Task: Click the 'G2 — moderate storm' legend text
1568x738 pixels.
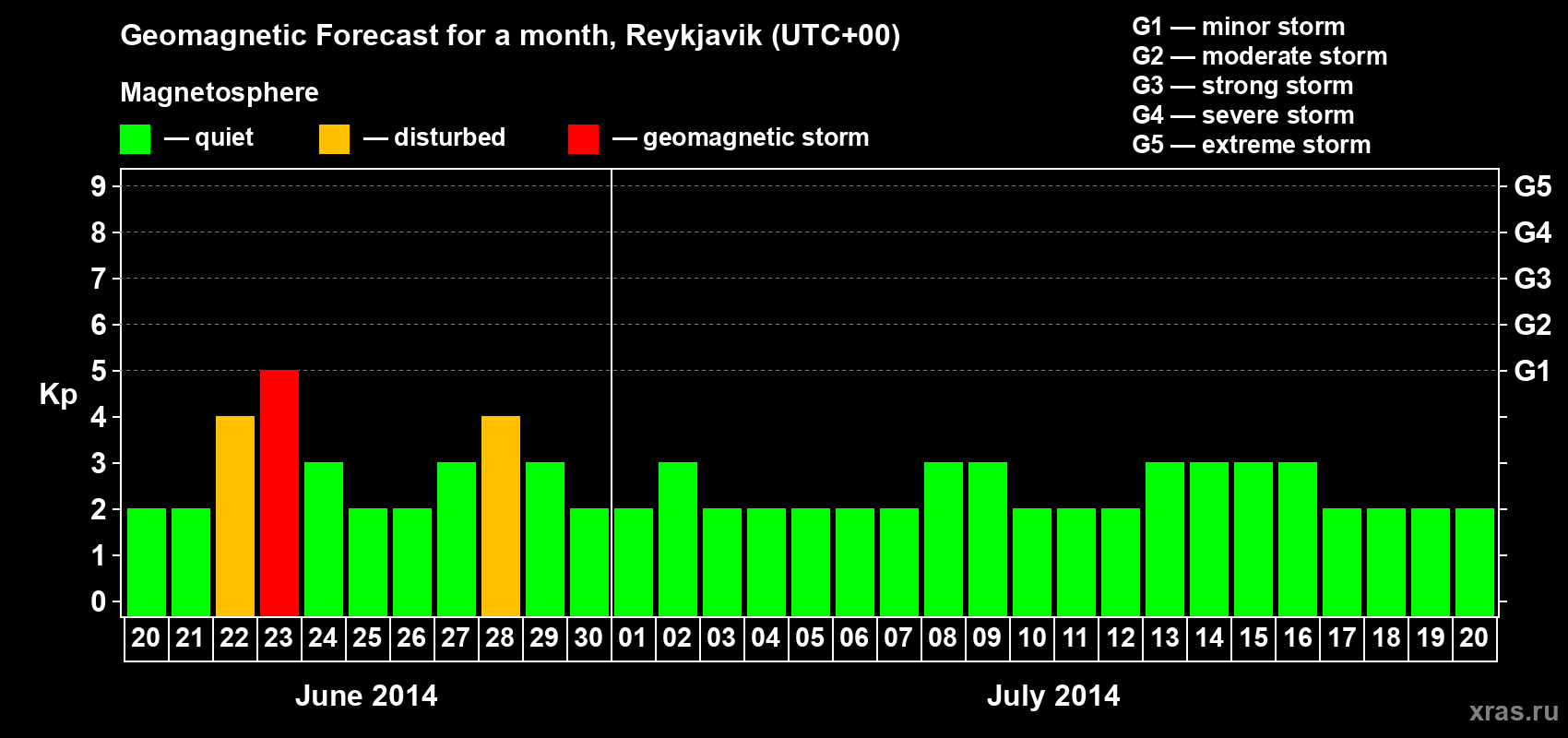Action: pyautogui.click(x=1259, y=56)
